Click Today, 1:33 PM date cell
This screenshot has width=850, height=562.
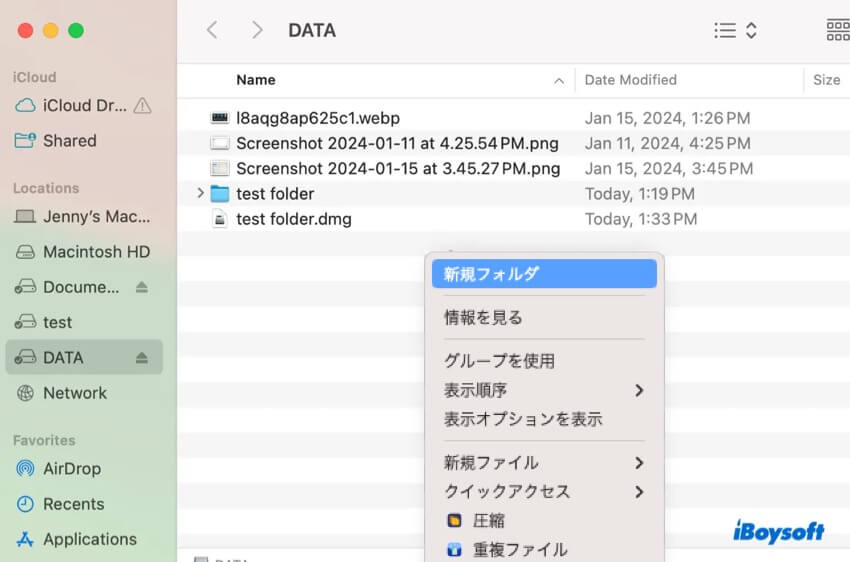click(641, 219)
